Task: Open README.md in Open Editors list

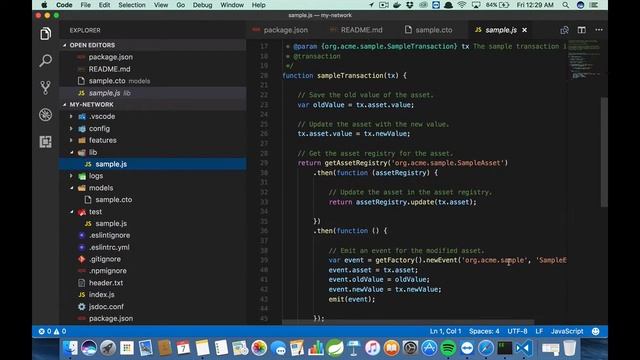Action: [x=109, y=69]
